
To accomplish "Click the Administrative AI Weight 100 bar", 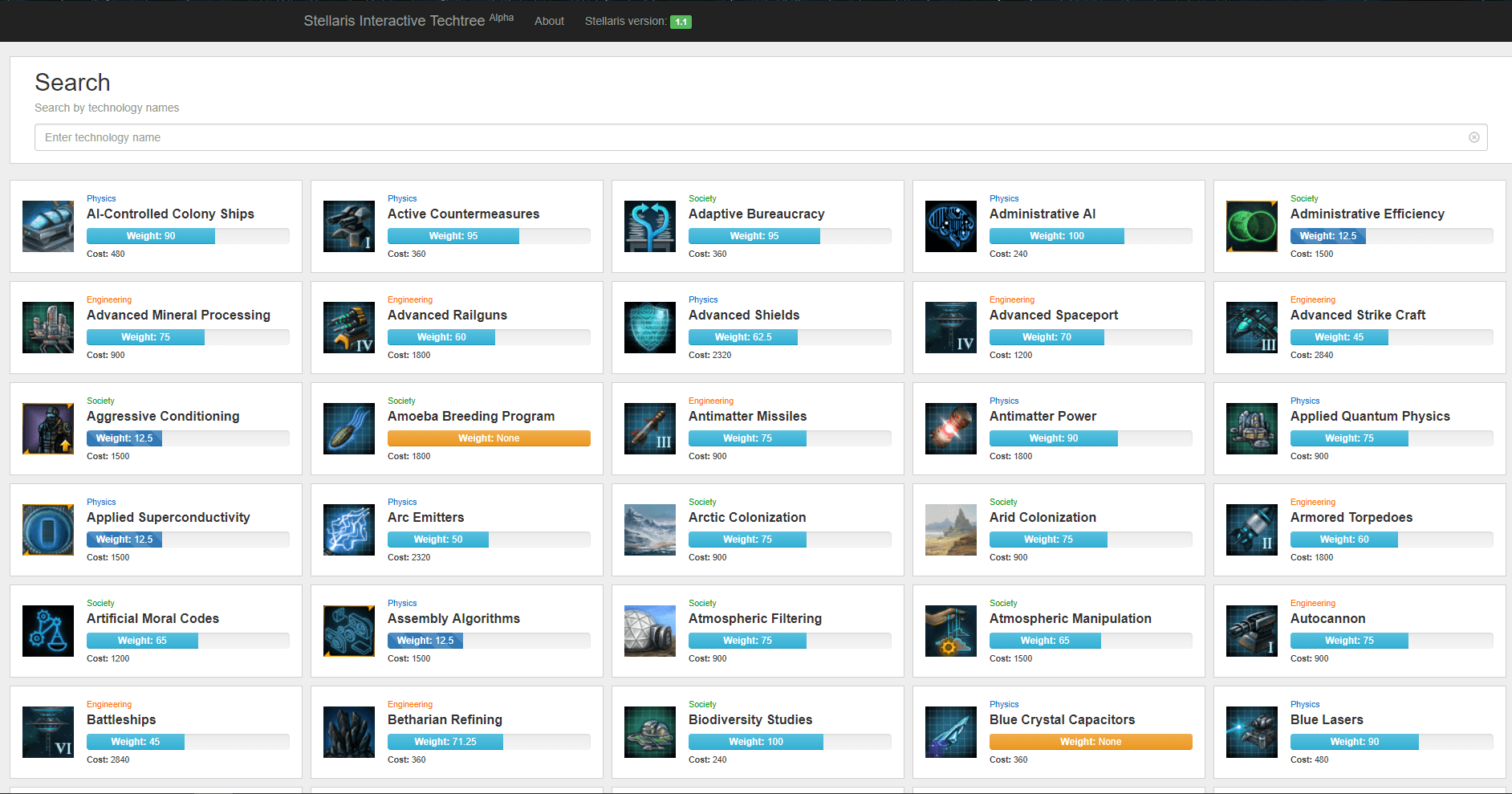I will click(x=1057, y=236).
